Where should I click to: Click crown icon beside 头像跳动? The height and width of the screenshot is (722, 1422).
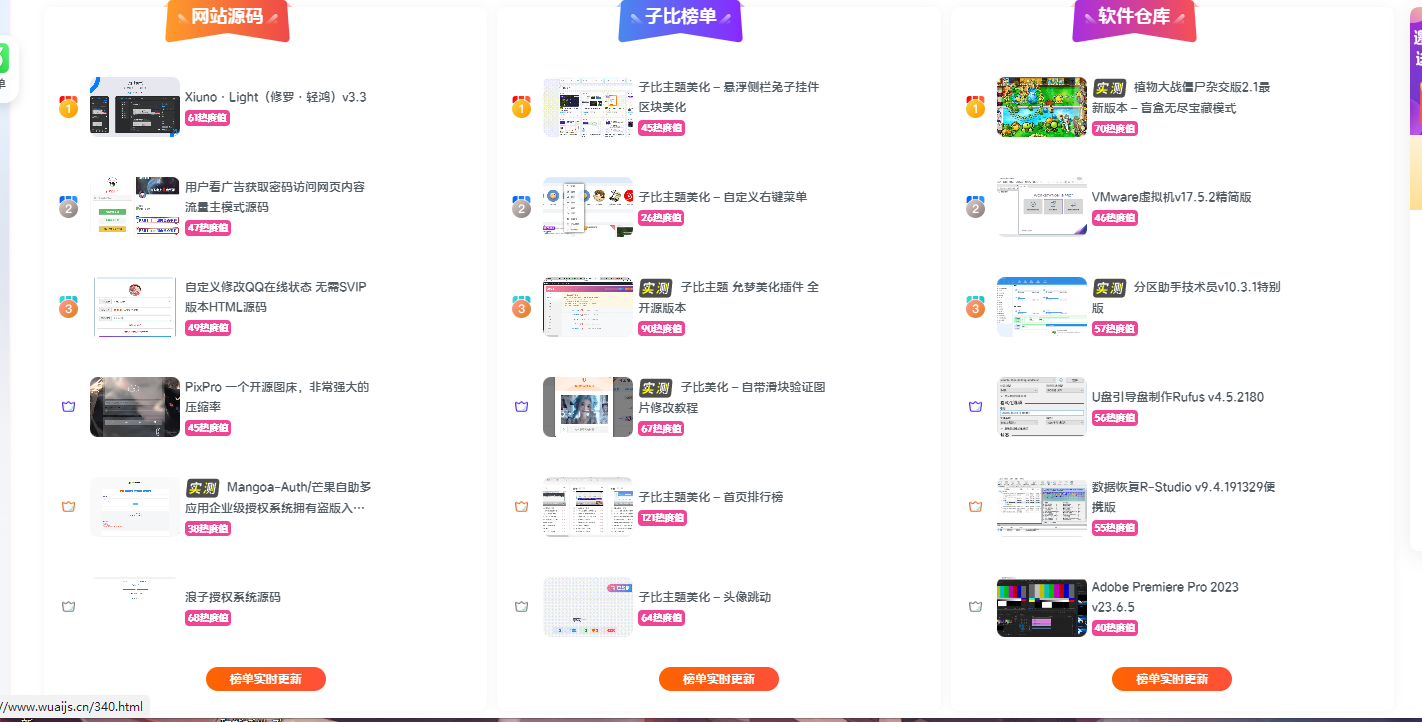click(521, 606)
